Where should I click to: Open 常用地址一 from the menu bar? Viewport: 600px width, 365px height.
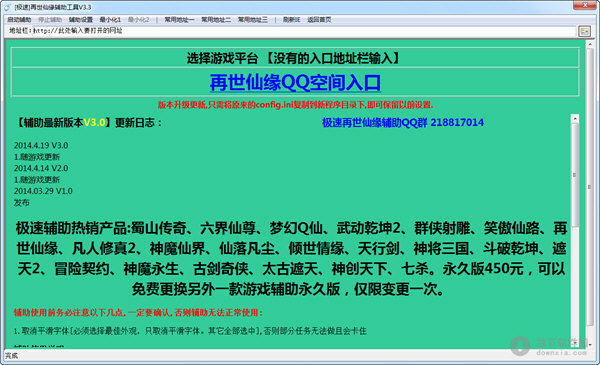[179, 20]
